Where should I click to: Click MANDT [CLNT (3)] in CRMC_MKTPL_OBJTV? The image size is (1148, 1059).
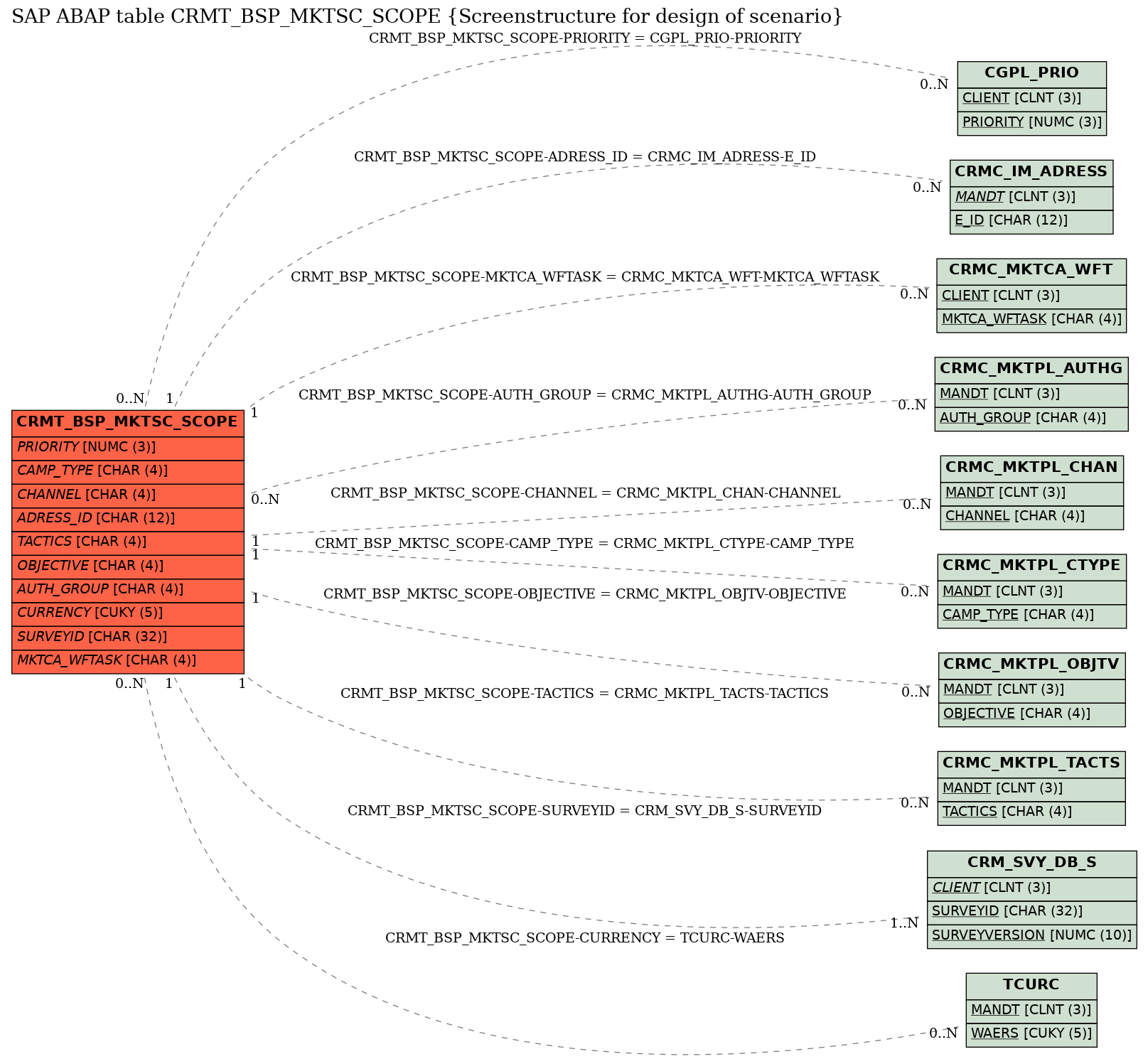click(1032, 690)
